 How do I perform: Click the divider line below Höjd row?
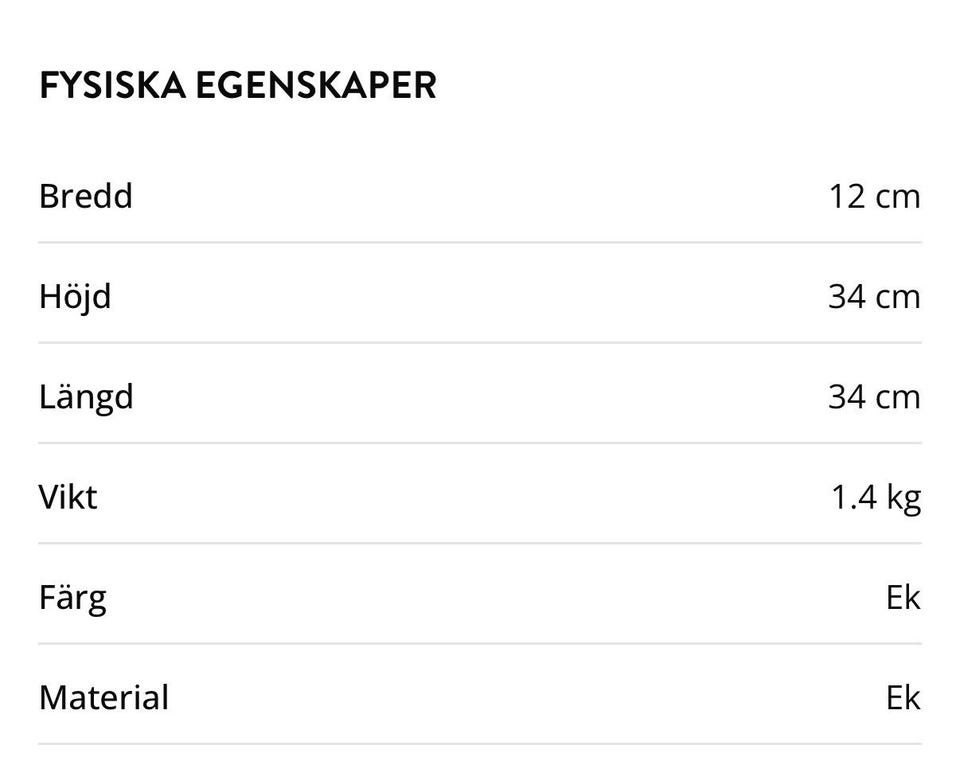point(480,343)
